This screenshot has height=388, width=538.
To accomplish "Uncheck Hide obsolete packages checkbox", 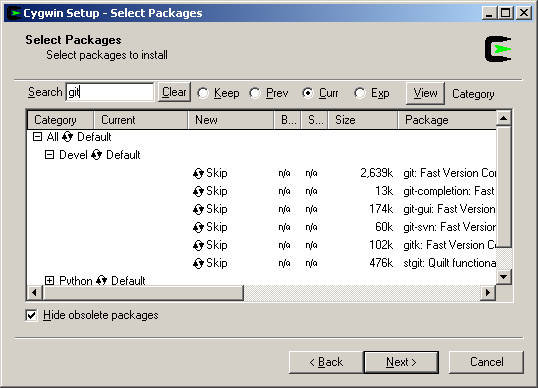I will 31,315.
